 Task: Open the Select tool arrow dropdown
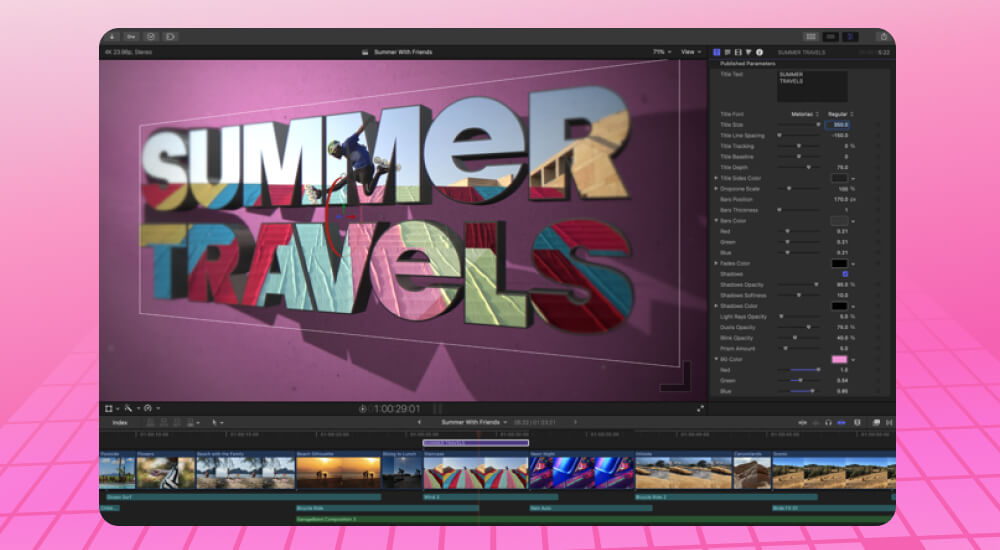[217, 422]
